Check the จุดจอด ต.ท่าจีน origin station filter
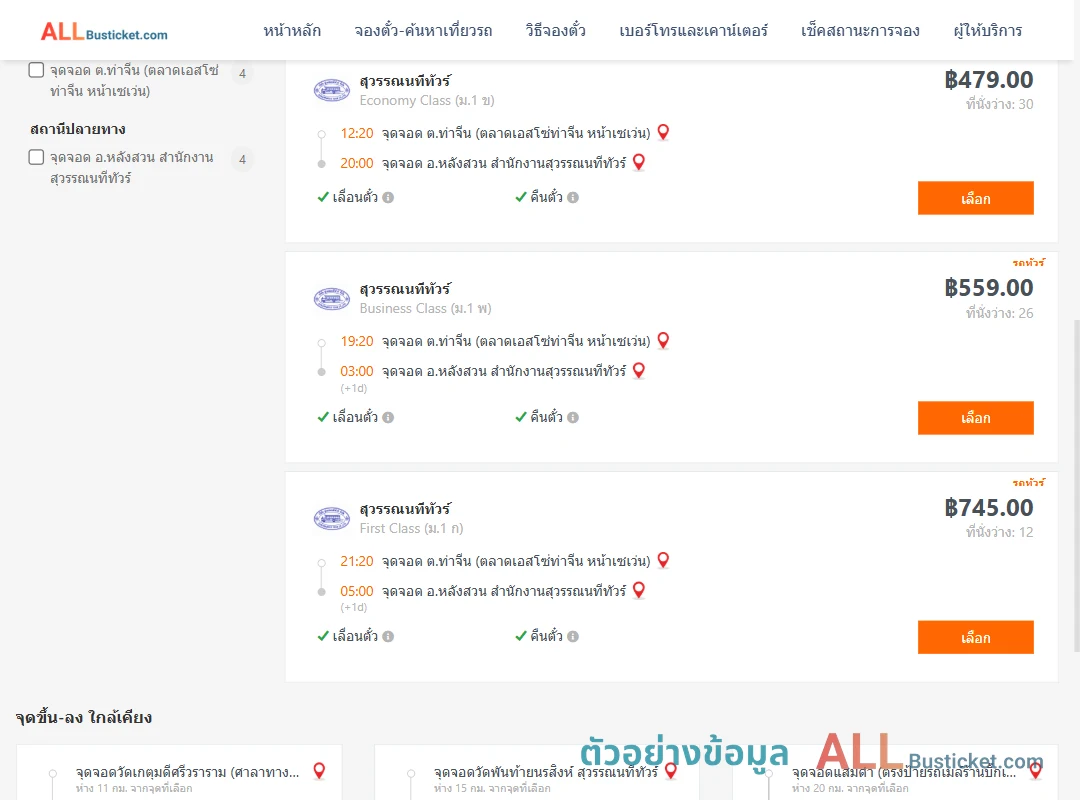The width and height of the screenshot is (1080, 800). pos(37,70)
